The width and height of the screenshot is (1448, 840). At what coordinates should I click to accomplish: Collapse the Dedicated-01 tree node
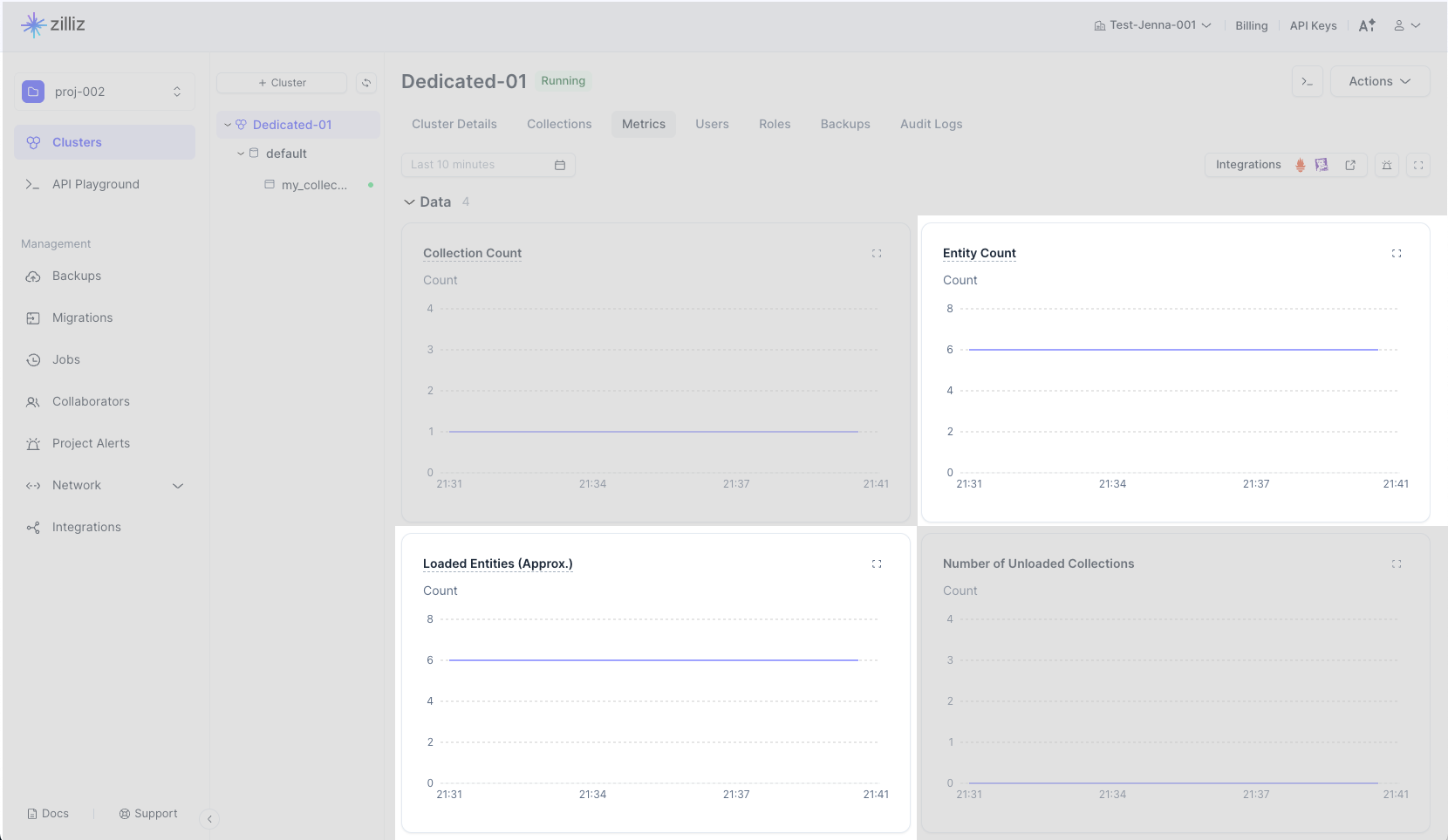coord(228,125)
